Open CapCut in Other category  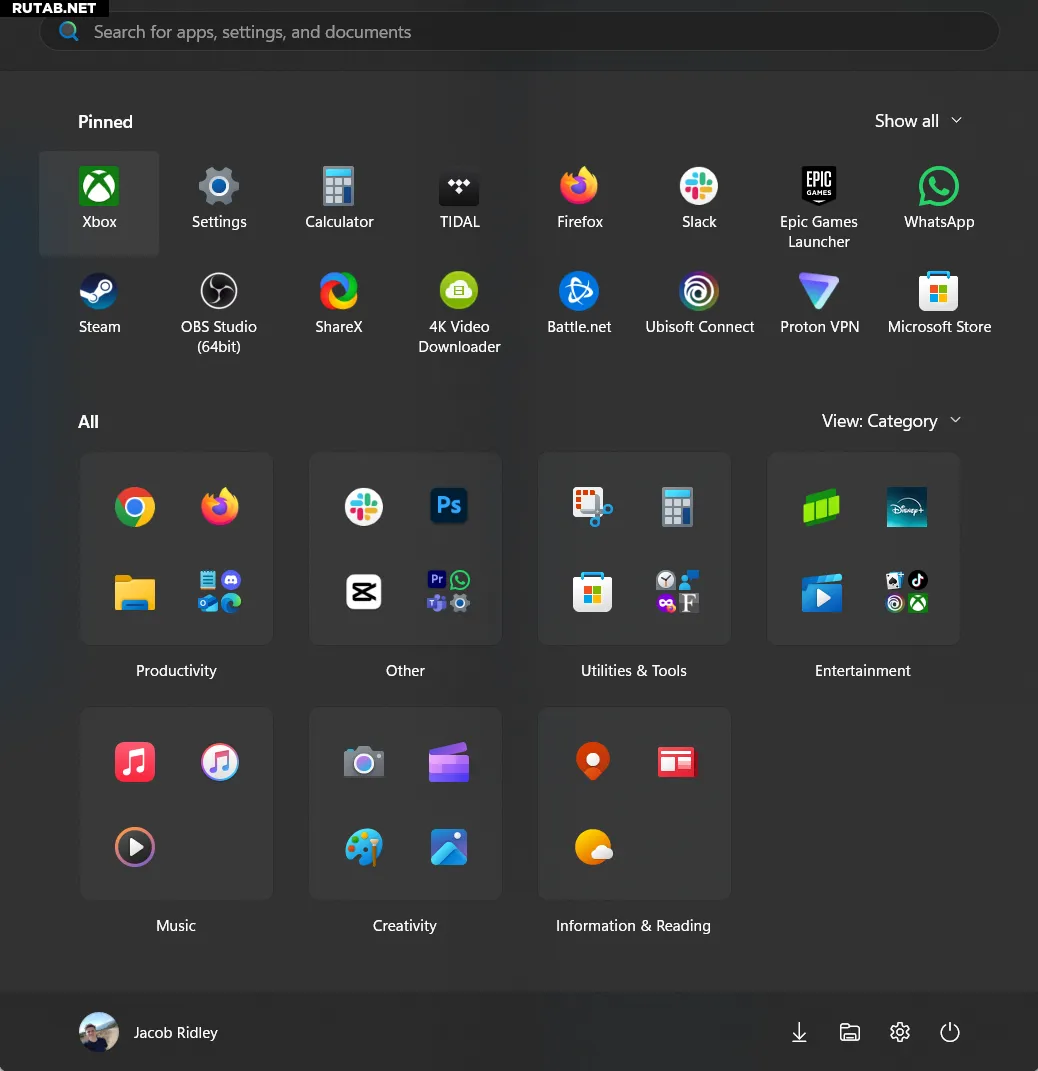coord(363,592)
